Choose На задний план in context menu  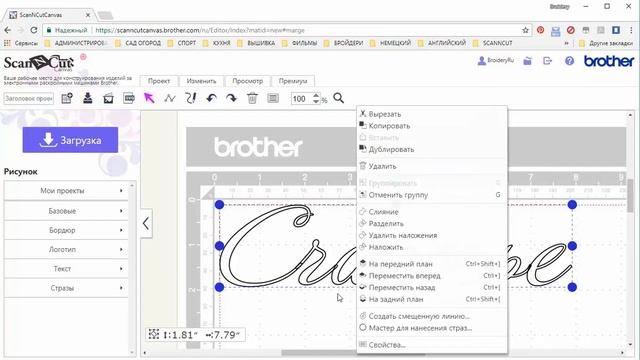point(432,299)
